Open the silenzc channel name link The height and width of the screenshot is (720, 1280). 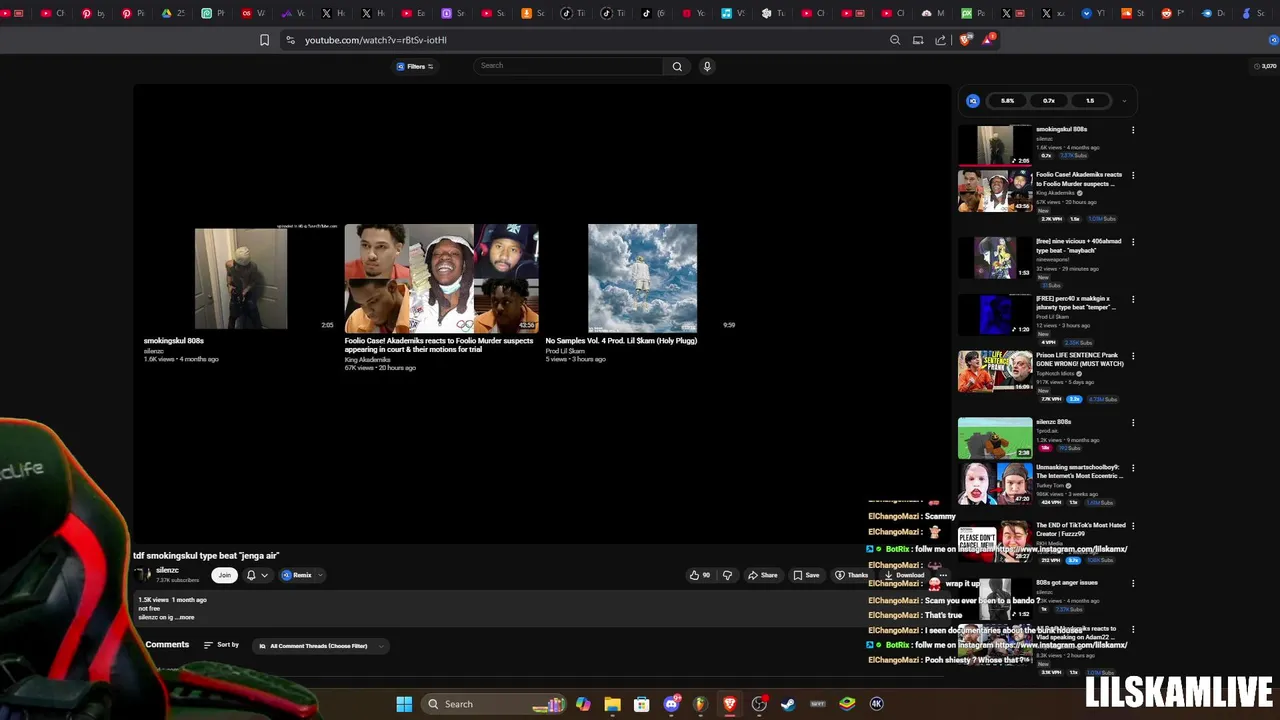pyautogui.click(x=167, y=570)
